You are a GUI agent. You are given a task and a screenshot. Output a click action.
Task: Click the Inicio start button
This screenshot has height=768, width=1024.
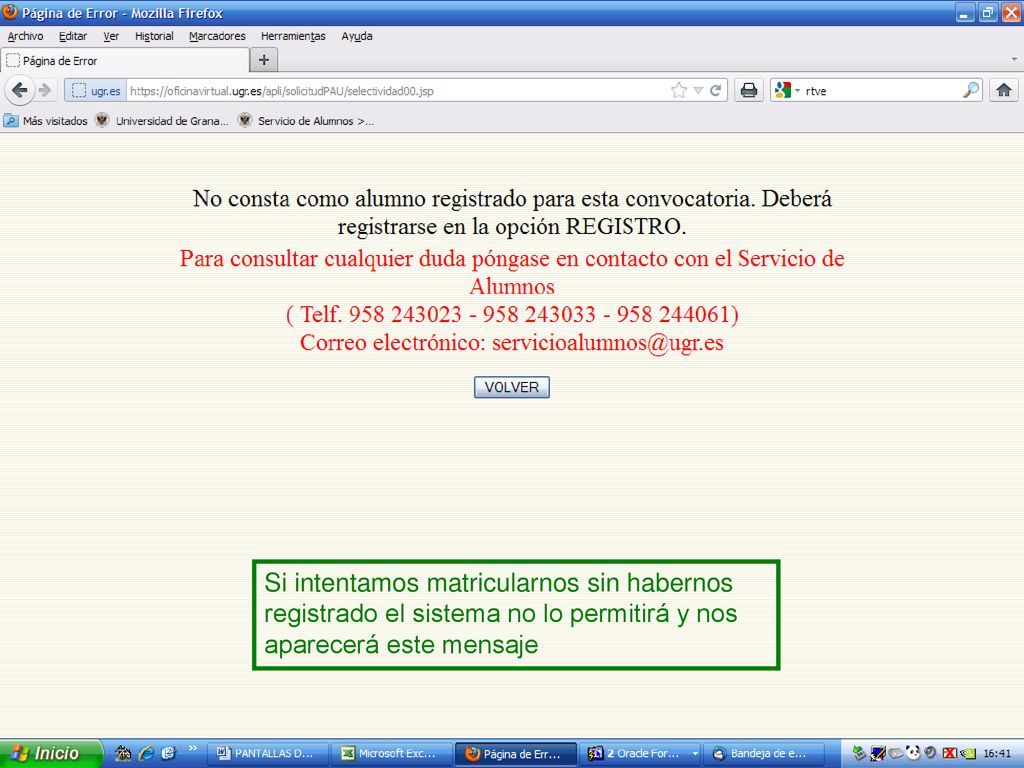tap(51, 754)
